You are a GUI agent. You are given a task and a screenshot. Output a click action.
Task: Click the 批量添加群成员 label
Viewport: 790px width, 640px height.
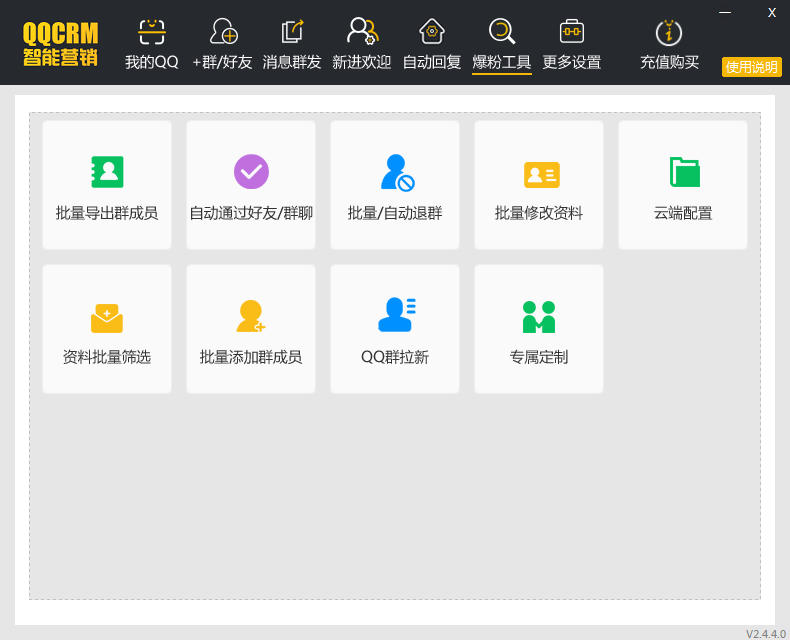pos(251,357)
